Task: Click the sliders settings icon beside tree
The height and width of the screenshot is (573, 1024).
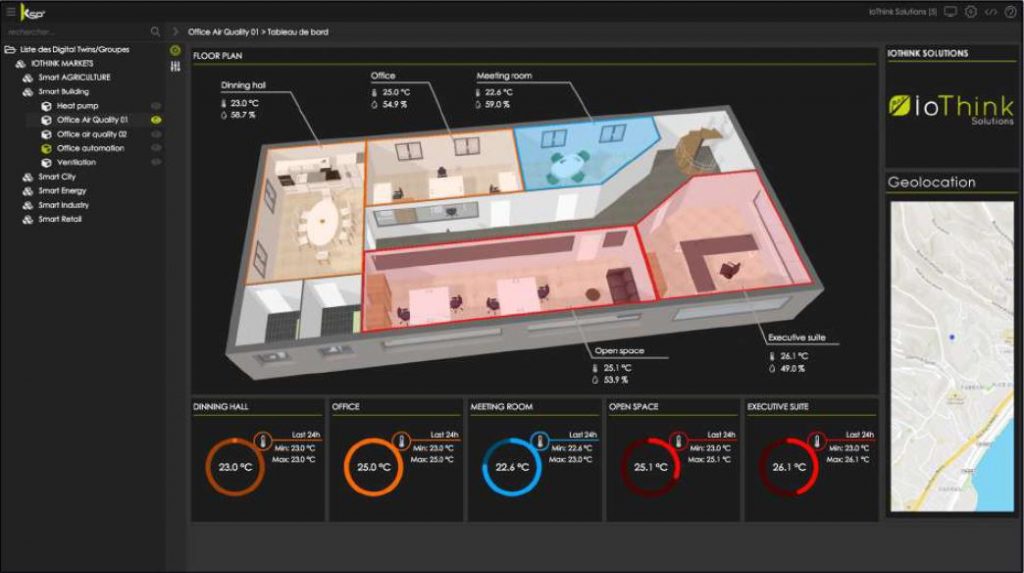Action: coord(175,65)
